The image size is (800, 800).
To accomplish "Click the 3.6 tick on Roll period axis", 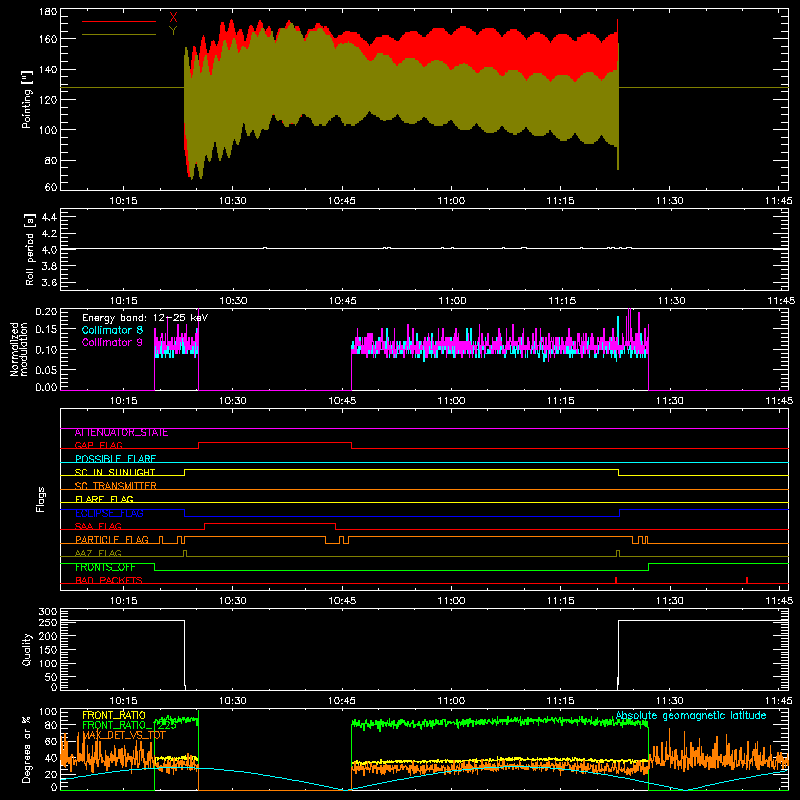I will tap(48, 282).
